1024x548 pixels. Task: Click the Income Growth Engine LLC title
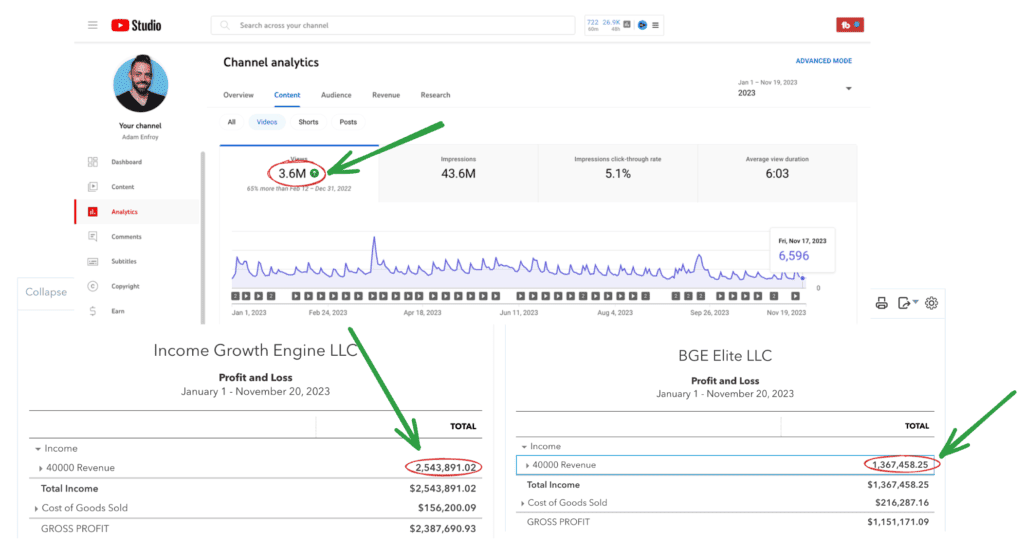pyautogui.click(x=255, y=351)
